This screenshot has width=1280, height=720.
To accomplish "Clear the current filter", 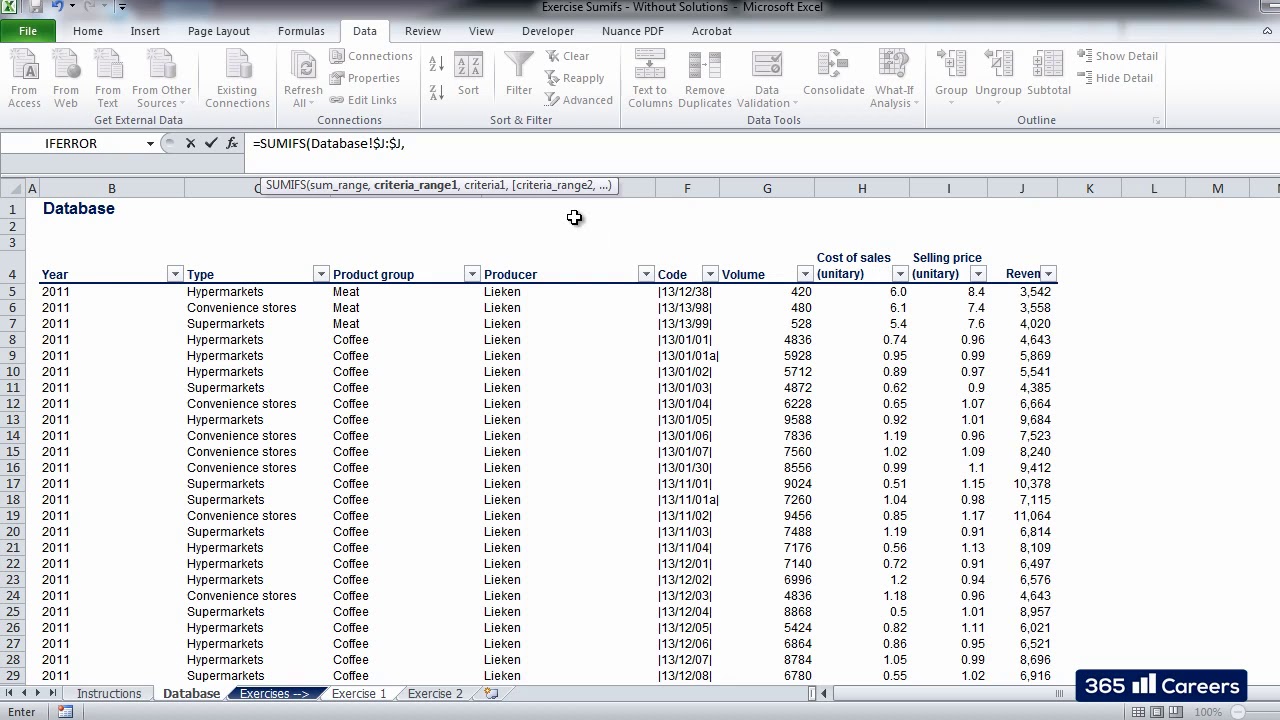I will 567,56.
